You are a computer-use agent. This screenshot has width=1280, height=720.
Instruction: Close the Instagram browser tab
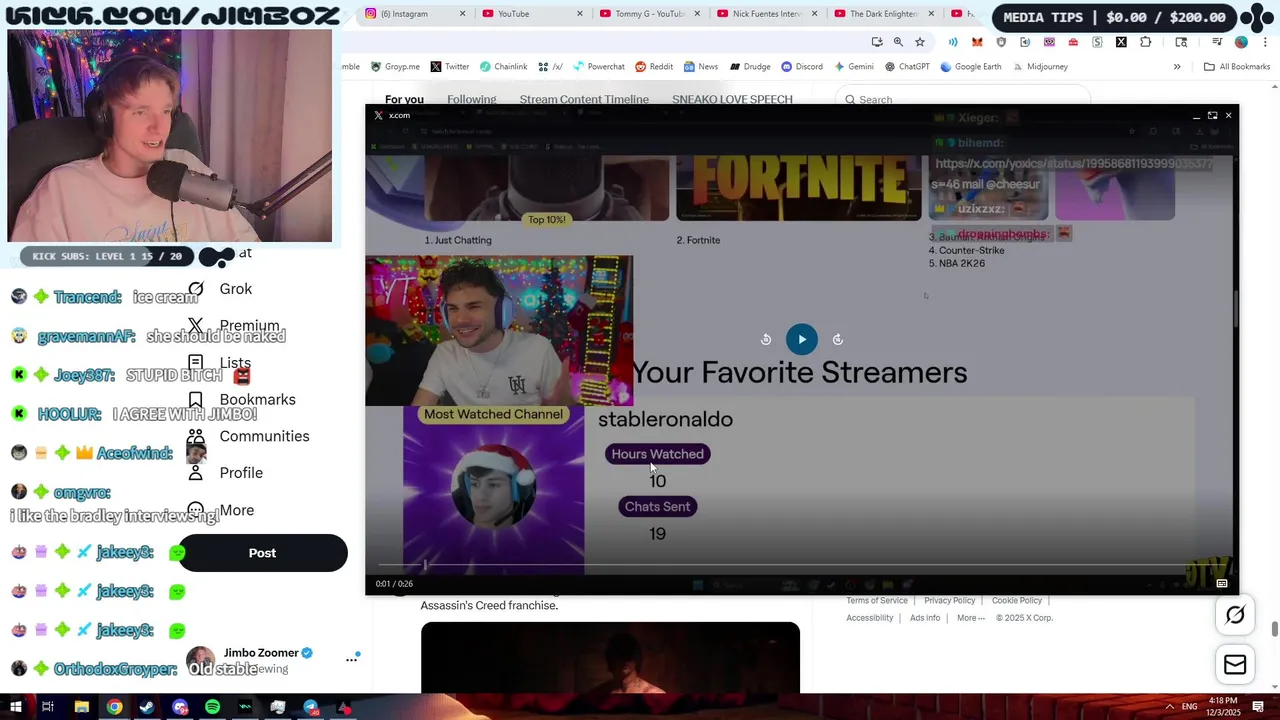pyautogui.click(x=462, y=13)
